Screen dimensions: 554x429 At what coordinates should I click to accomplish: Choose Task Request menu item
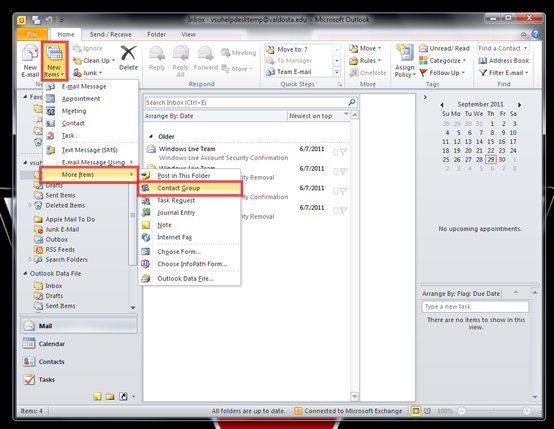(190, 200)
